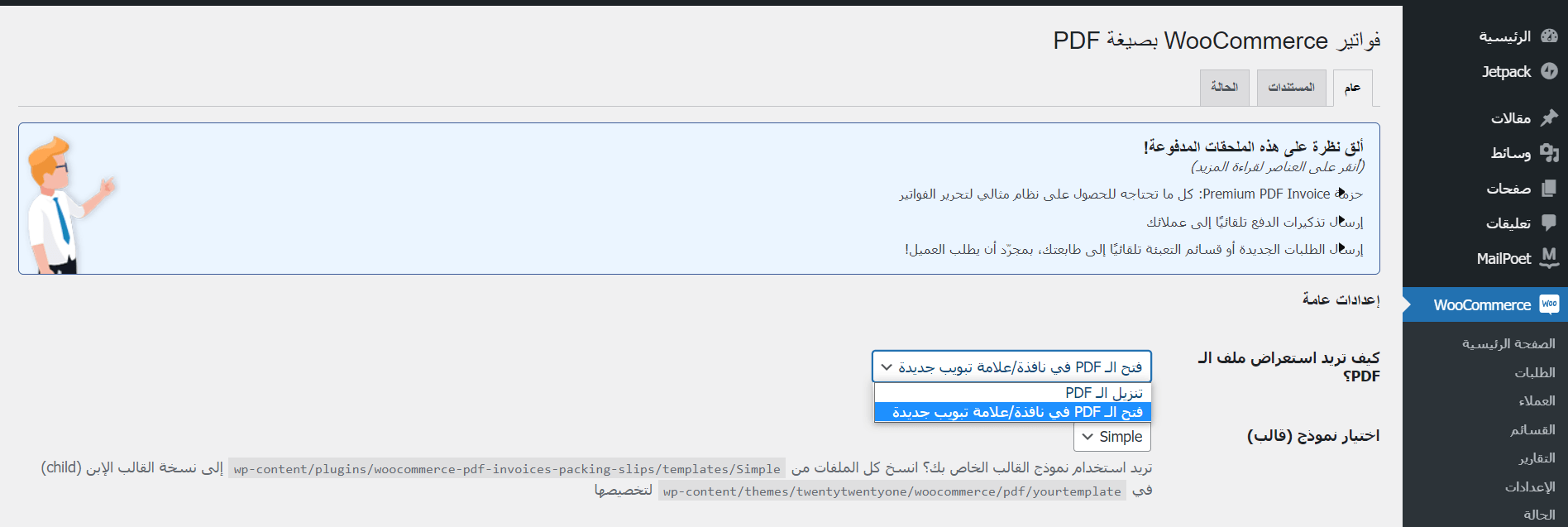Screen dimensions: 1568x527
Task: Open the مقالات pushpin icon
Action: click(x=1549, y=118)
